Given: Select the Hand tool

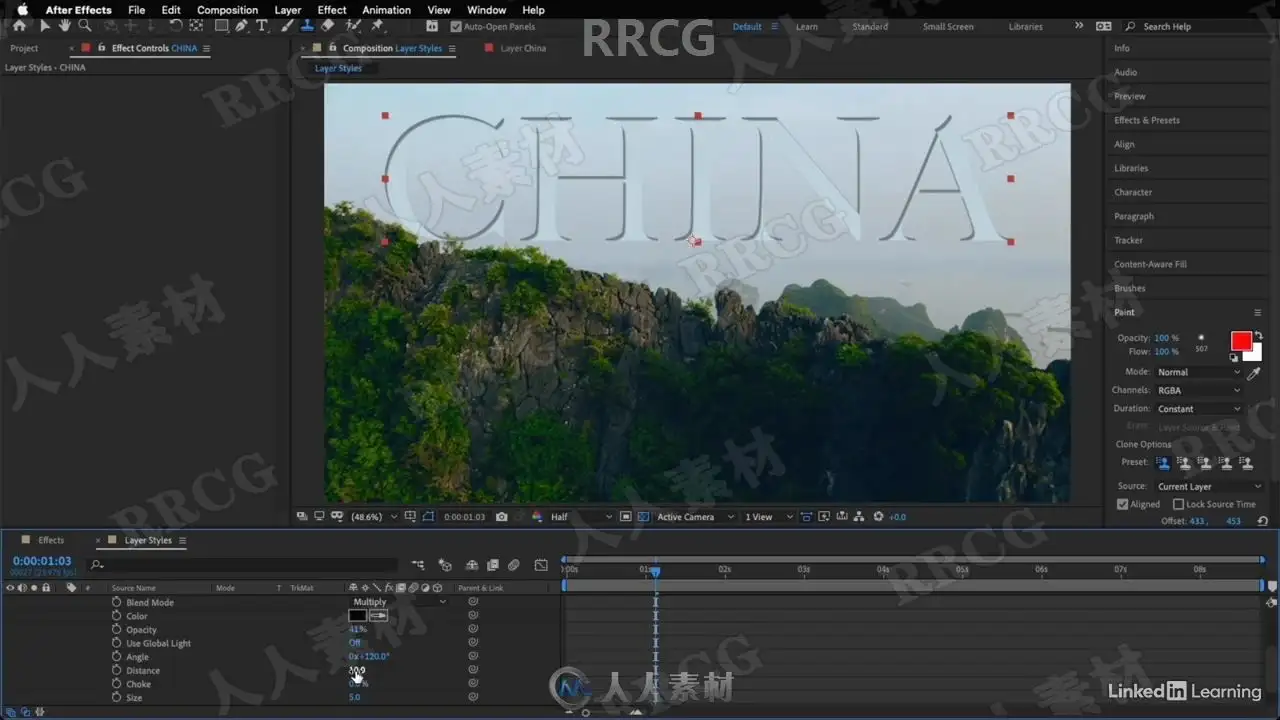Looking at the screenshot, I should tap(65, 26).
